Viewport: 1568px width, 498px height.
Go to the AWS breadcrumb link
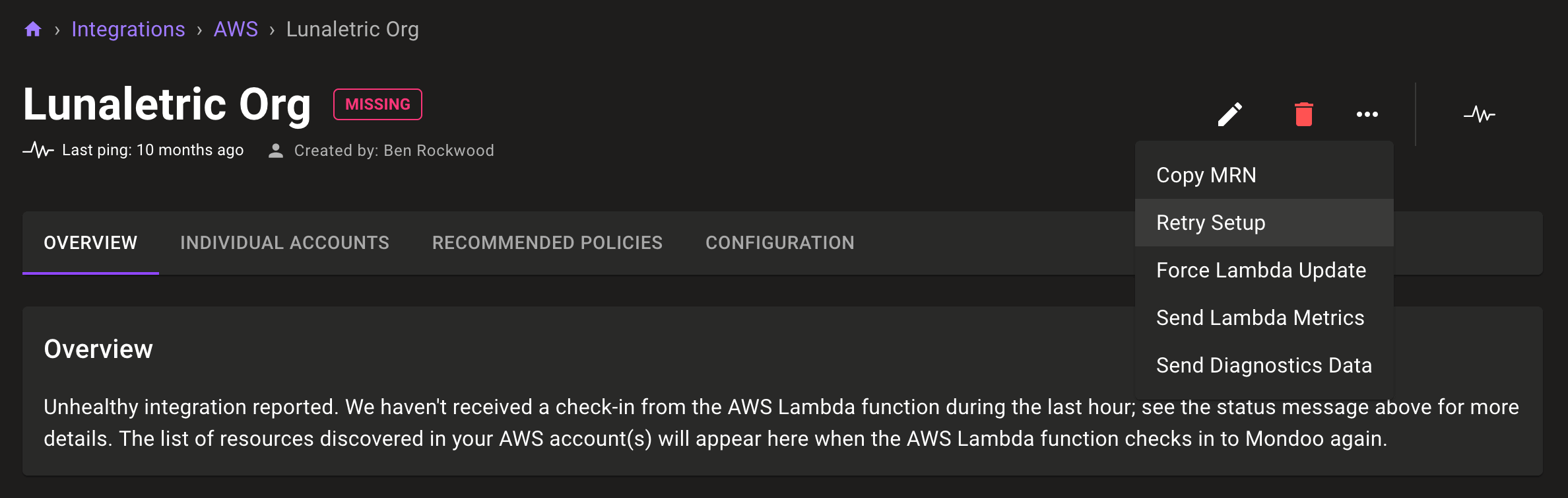pos(236,29)
